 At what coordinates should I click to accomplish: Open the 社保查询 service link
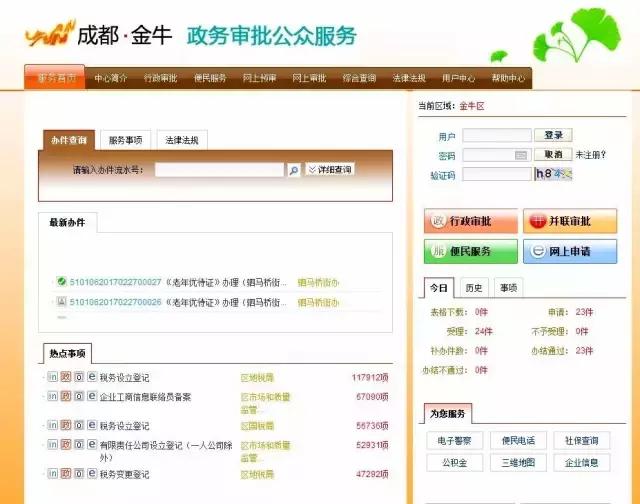[x=582, y=440]
